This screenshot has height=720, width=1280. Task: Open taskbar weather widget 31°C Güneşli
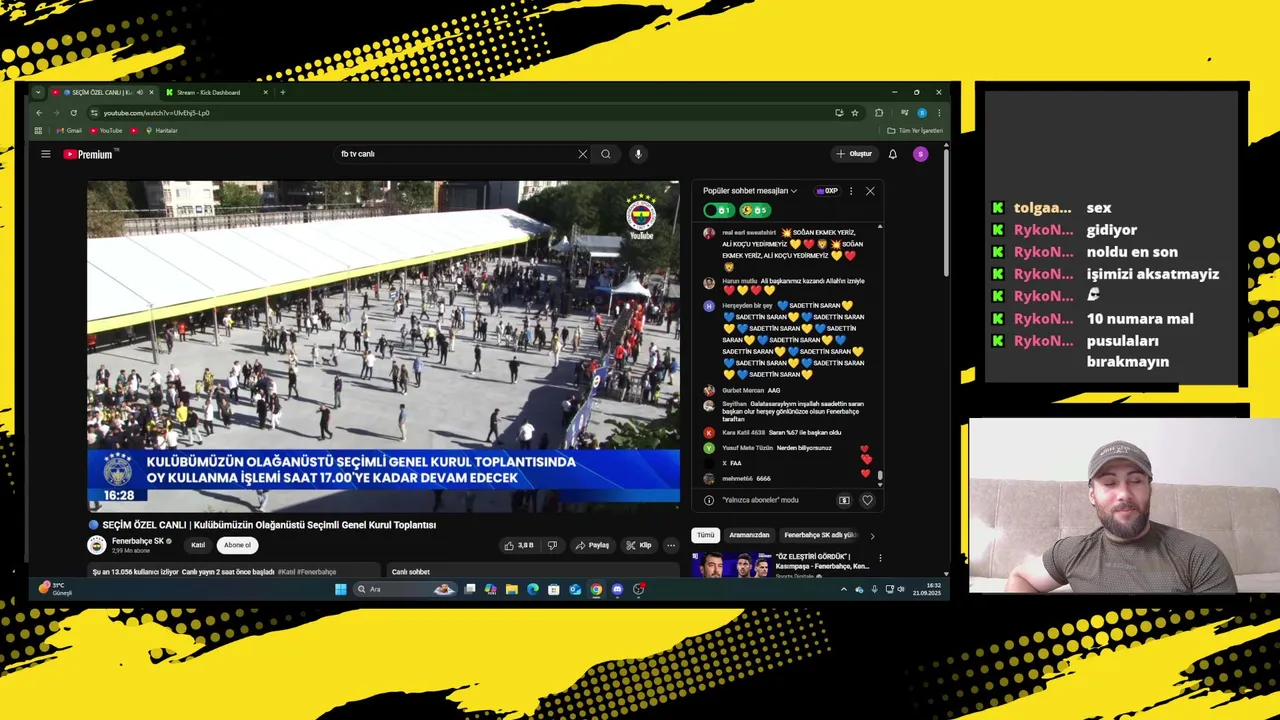coord(56,588)
